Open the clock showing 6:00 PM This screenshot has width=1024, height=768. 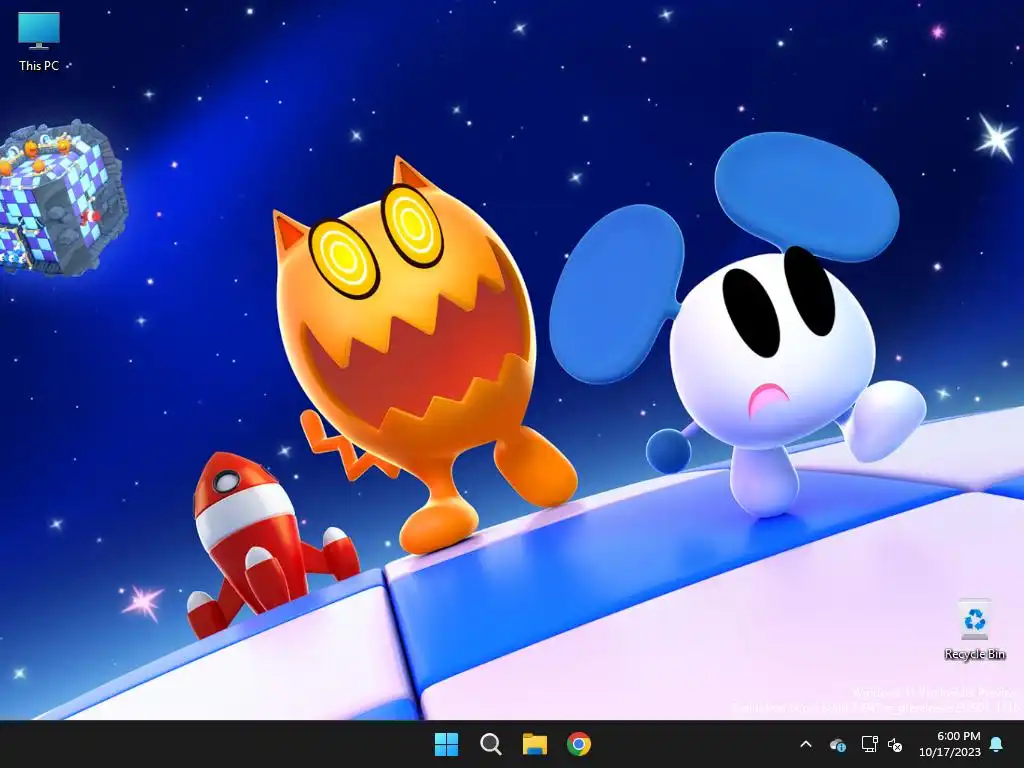pos(958,736)
